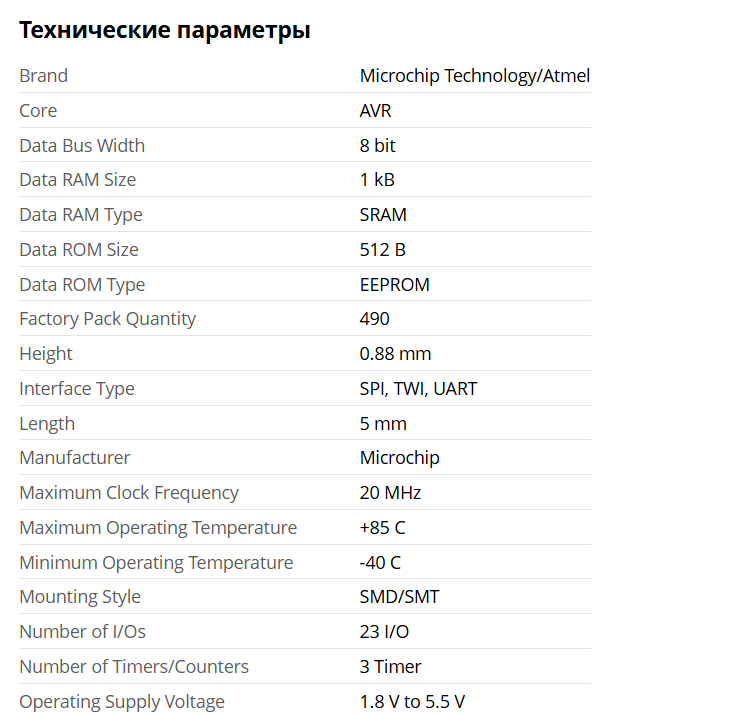Click the Factory Pack Quantity label
The image size is (730, 715).
tap(108, 319)
